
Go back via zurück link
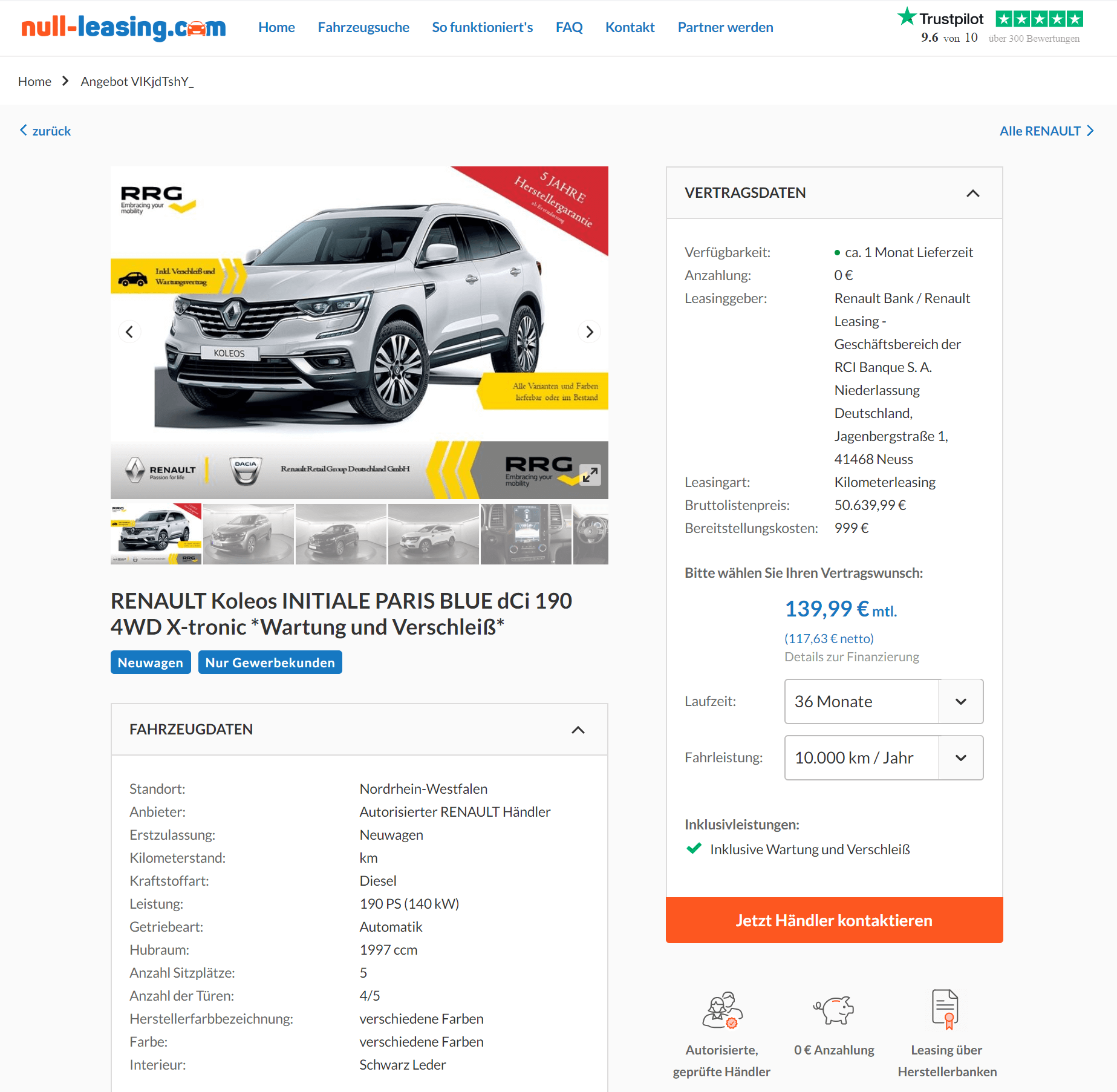tap(45, 131)
